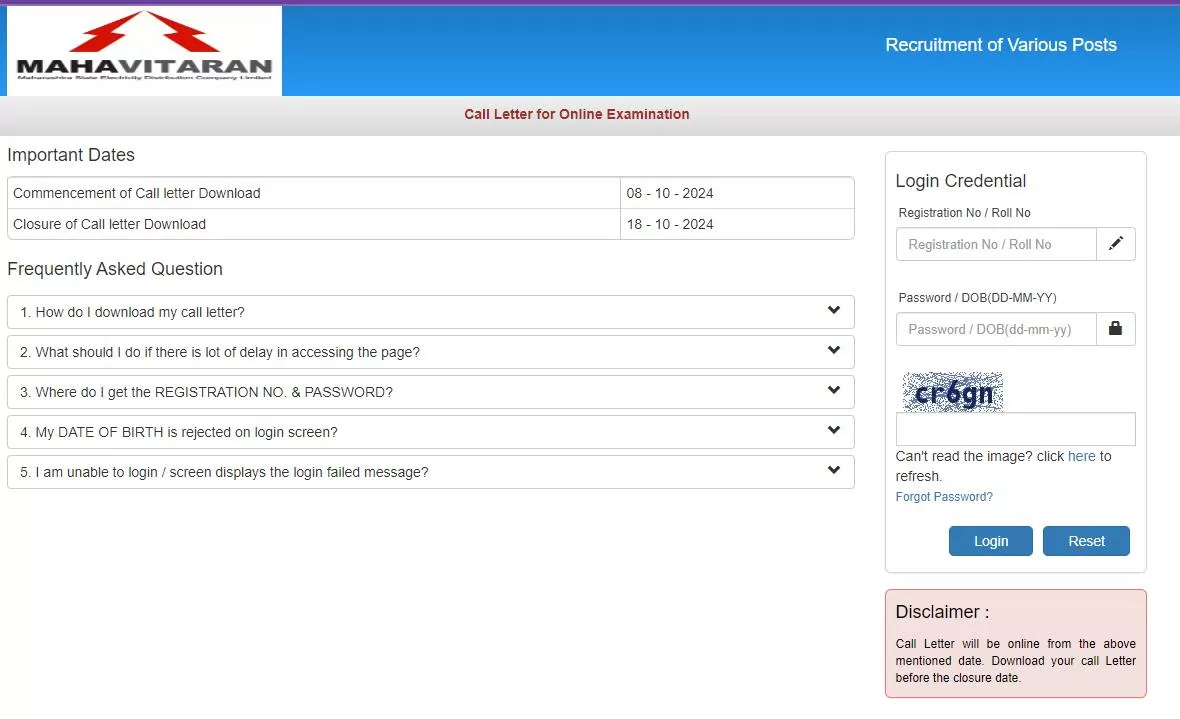Open the Forgot Password? link

944,497
